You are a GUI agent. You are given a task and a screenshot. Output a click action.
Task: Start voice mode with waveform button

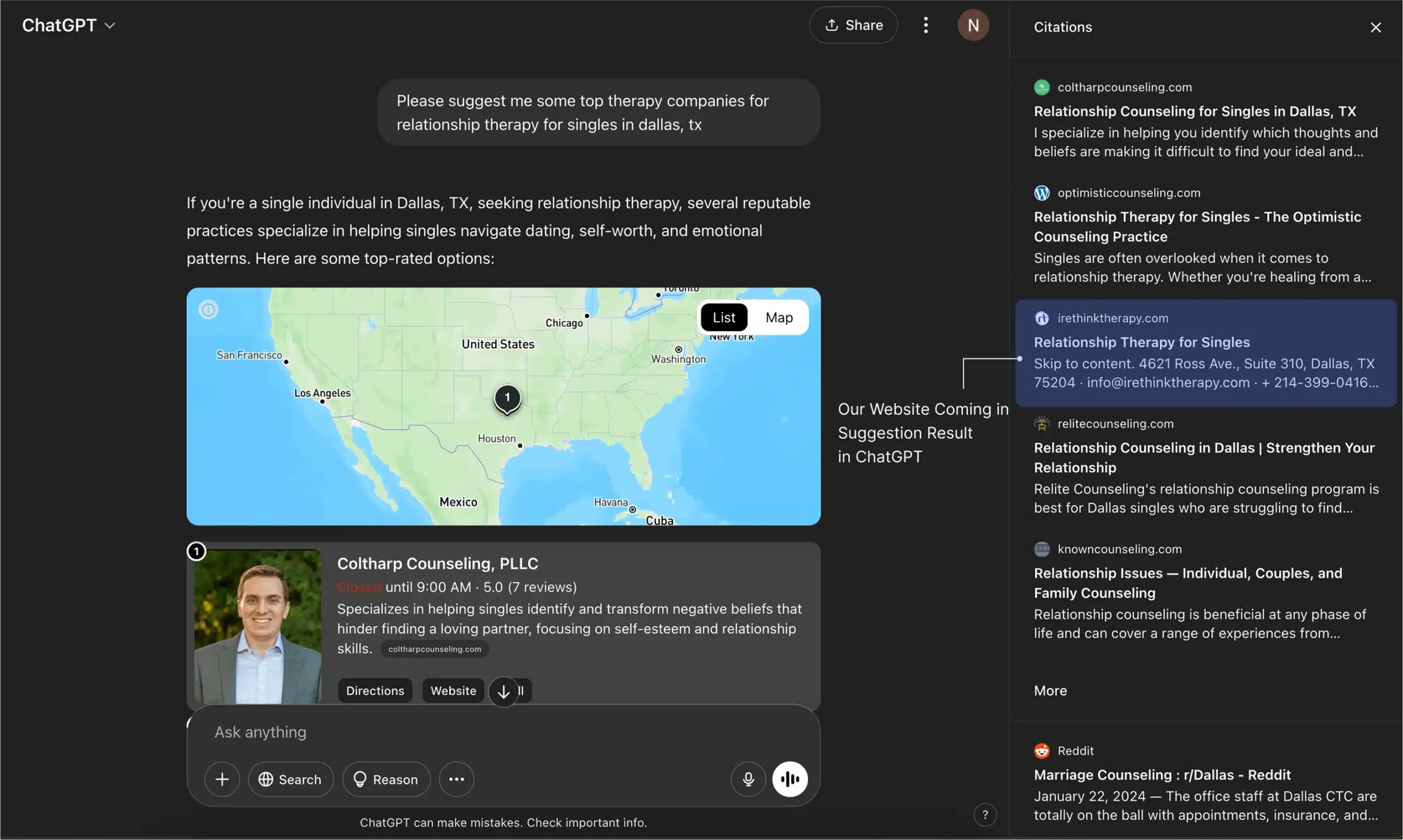coord(790,779)
